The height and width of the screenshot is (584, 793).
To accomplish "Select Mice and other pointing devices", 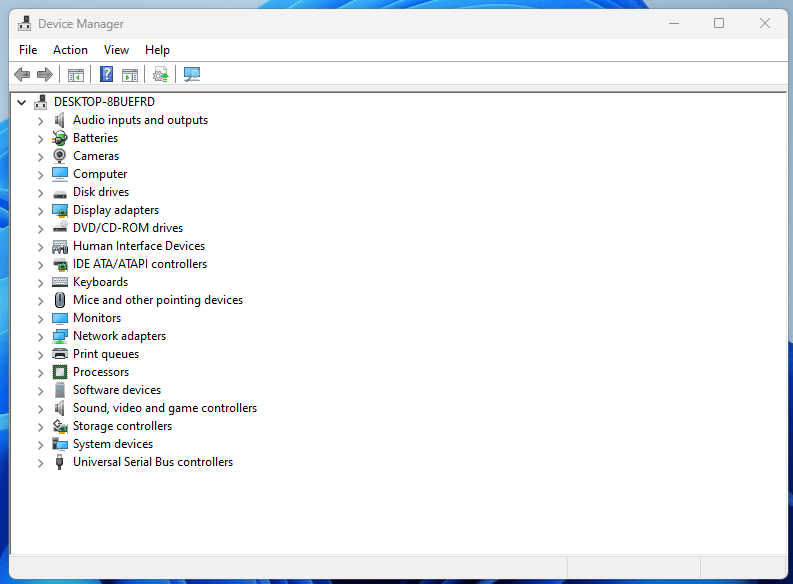I will [x=157, y=300].
